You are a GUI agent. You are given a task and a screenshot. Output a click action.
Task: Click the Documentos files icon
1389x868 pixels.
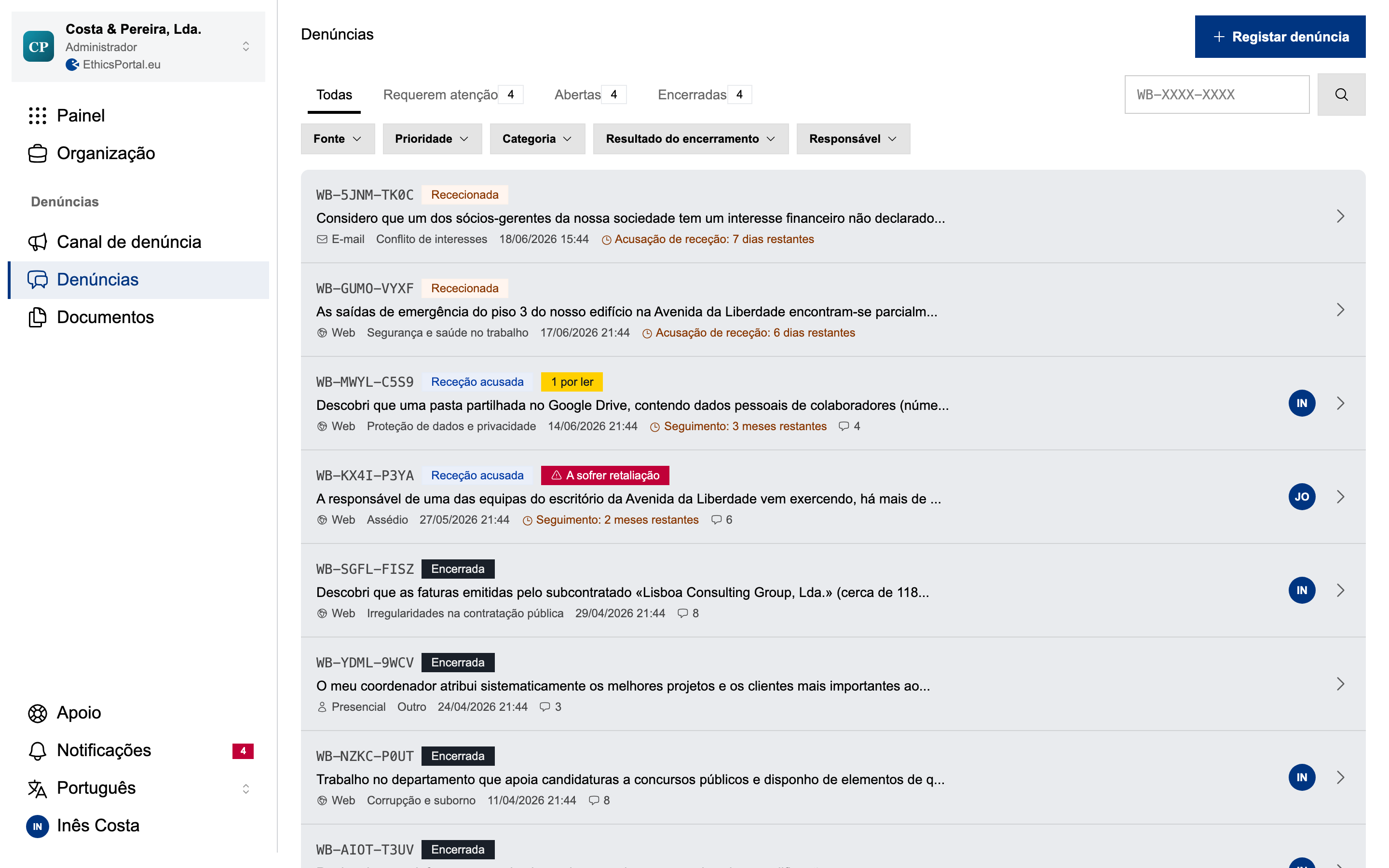tap(37, 317)
